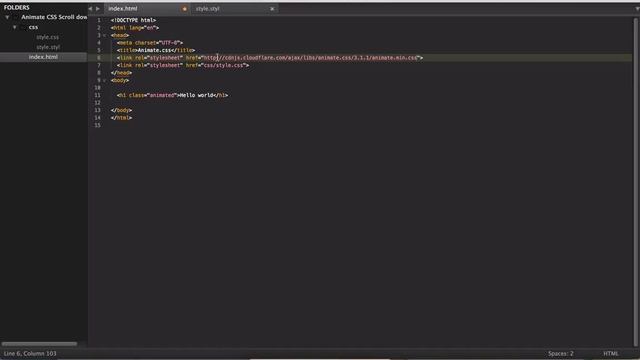Click line number 1 in the gutter
The image size is (640, 360).
pyautogui.click(x=98, y=20)
